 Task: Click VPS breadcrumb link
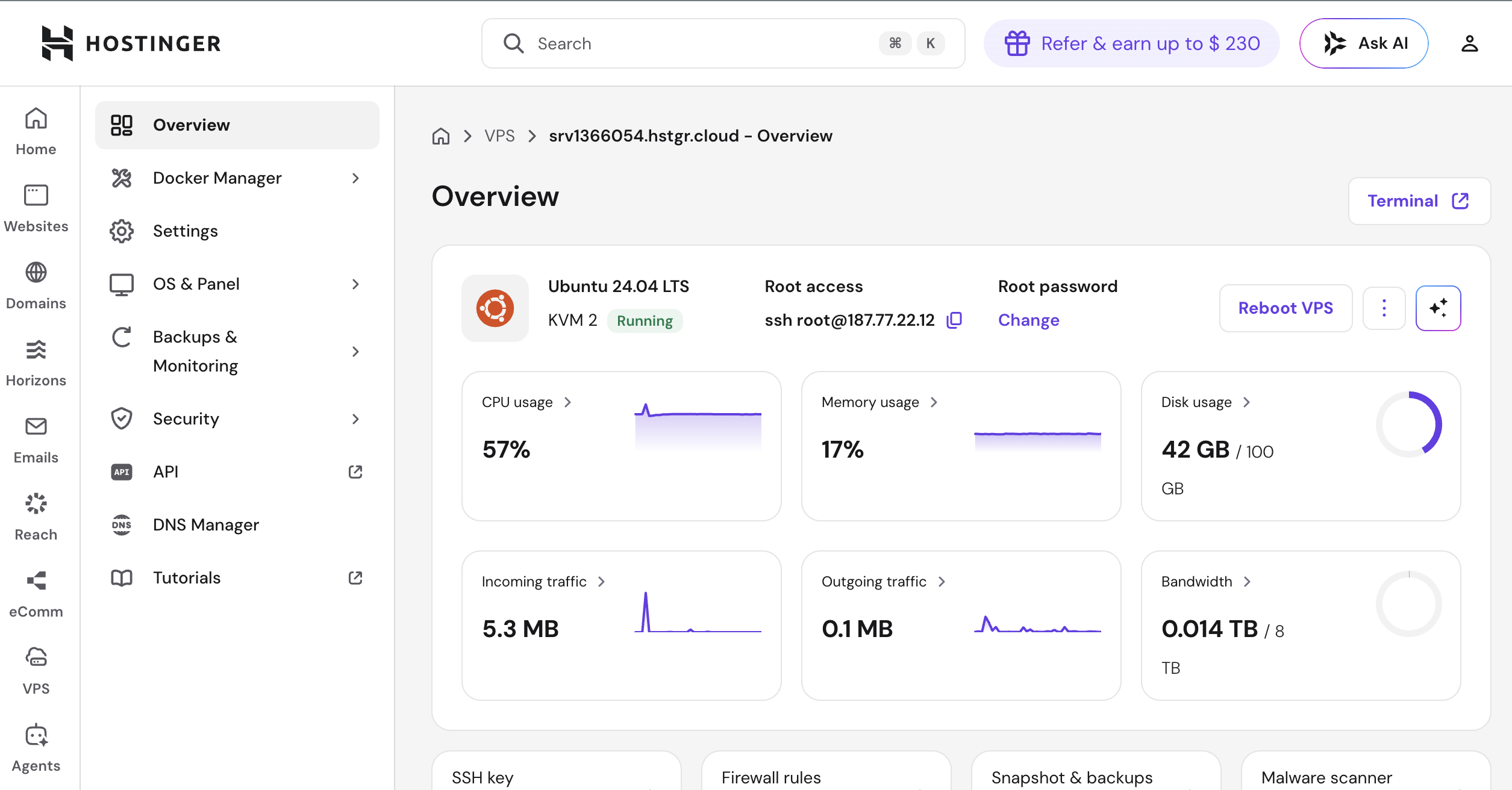[x=500, y=136]
